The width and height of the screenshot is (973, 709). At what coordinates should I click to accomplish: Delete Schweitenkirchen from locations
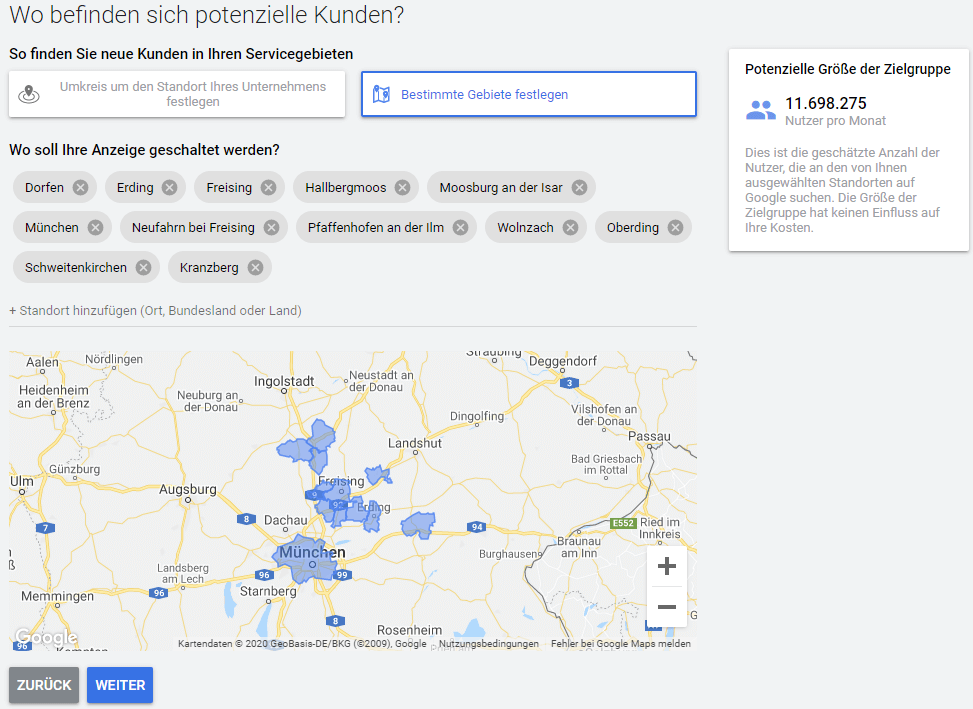143,267
